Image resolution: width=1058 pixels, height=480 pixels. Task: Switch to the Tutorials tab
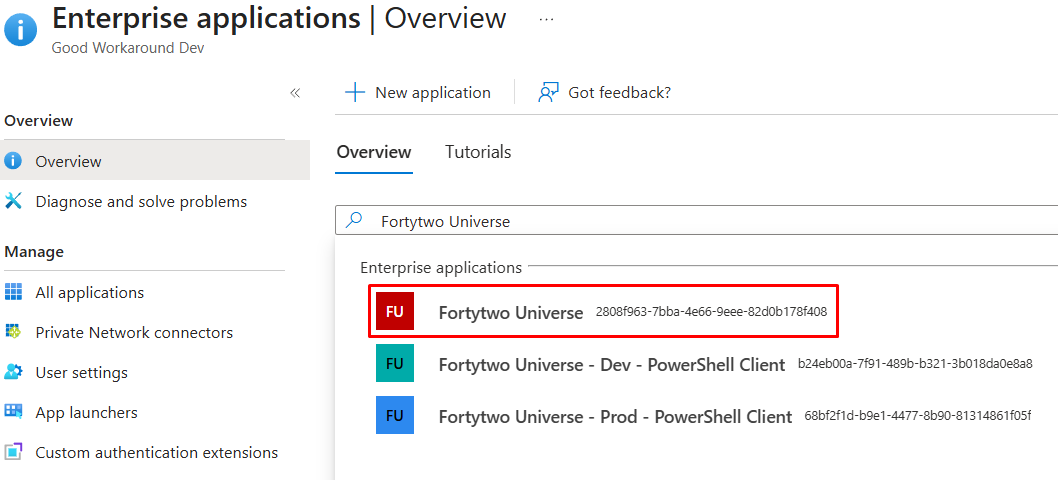coord(478,152)
